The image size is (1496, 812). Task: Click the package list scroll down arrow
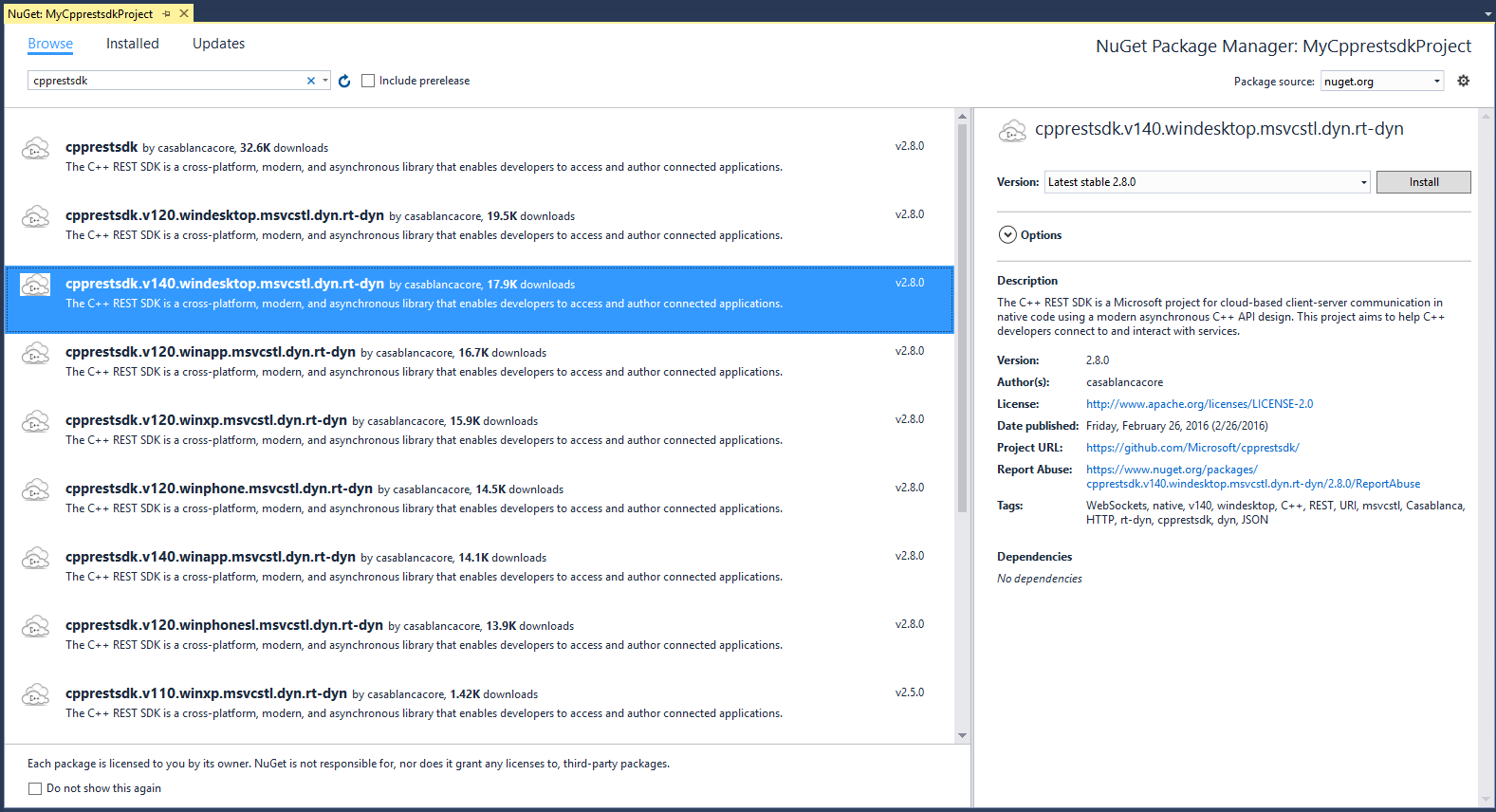(x=962, y=736)
